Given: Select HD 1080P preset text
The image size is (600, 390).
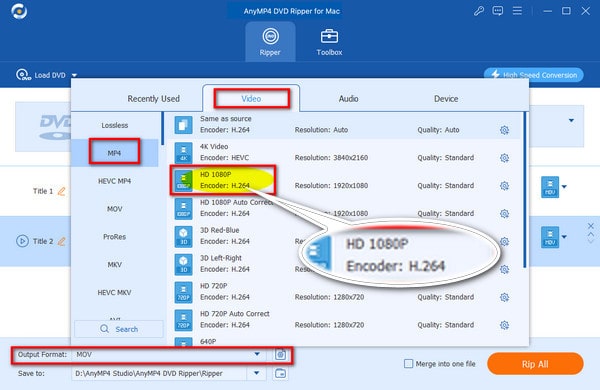Looking at the screenshot, I should (x=215, y=174).
